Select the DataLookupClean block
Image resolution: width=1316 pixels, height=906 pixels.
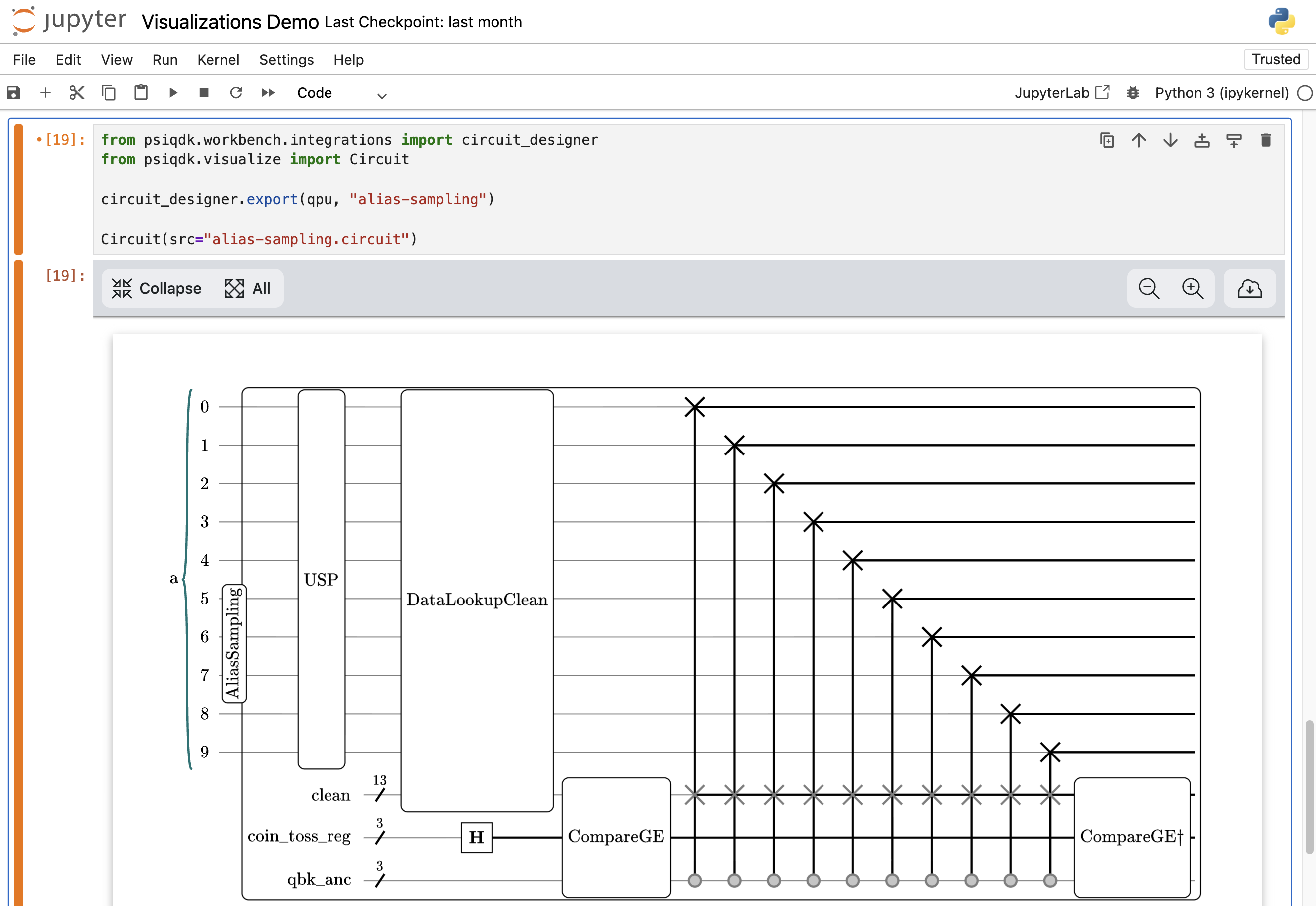point(477,600)
